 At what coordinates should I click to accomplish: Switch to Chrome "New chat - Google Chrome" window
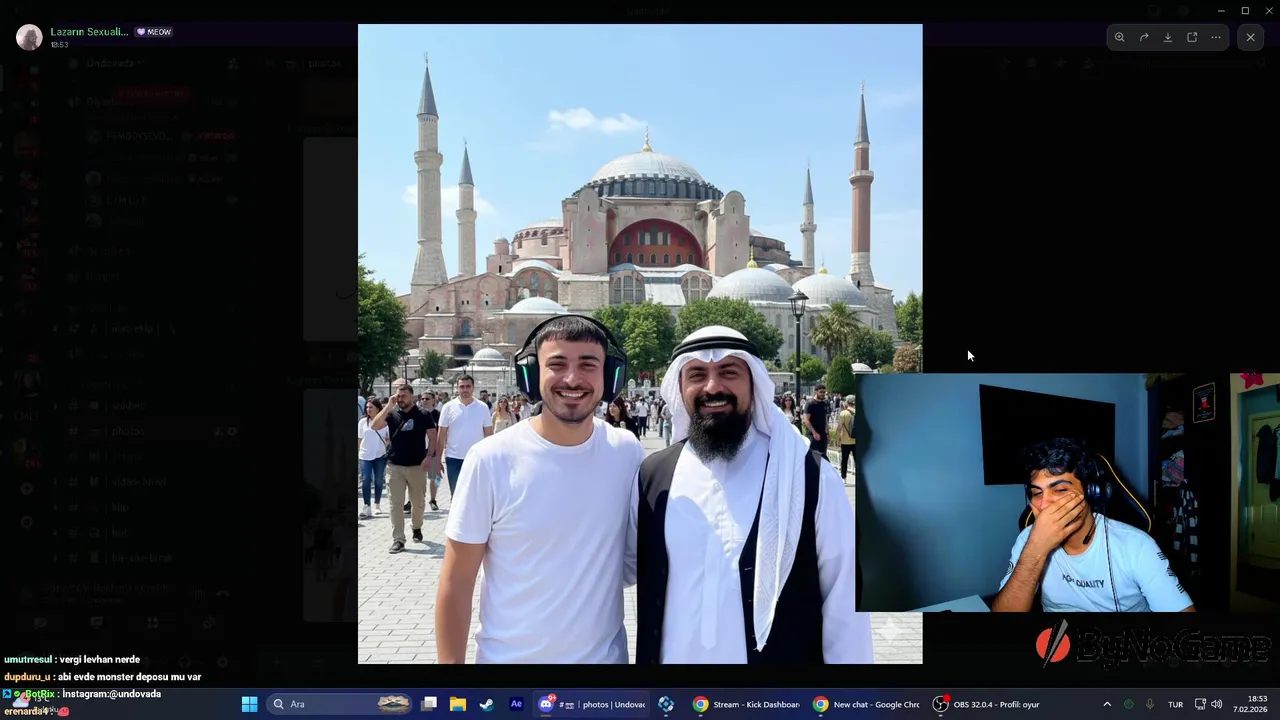[866, 704]
